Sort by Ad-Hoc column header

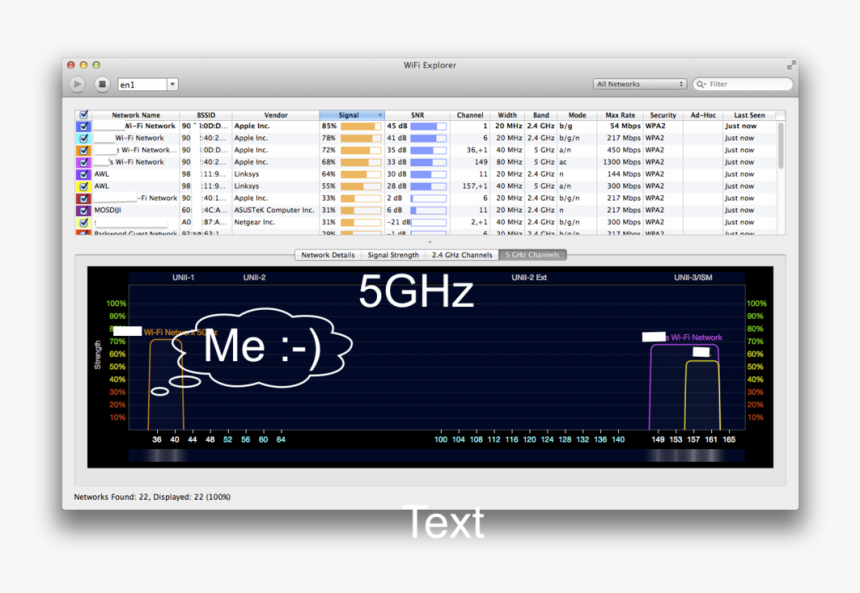tap(703, 115)
